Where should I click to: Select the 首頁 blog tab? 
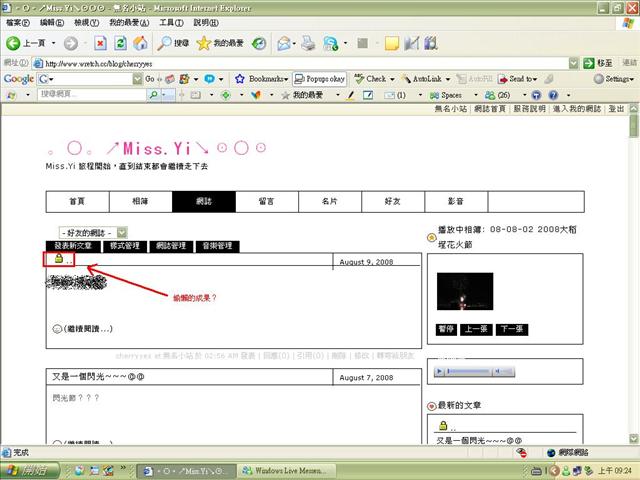click(x=78, y=201)
